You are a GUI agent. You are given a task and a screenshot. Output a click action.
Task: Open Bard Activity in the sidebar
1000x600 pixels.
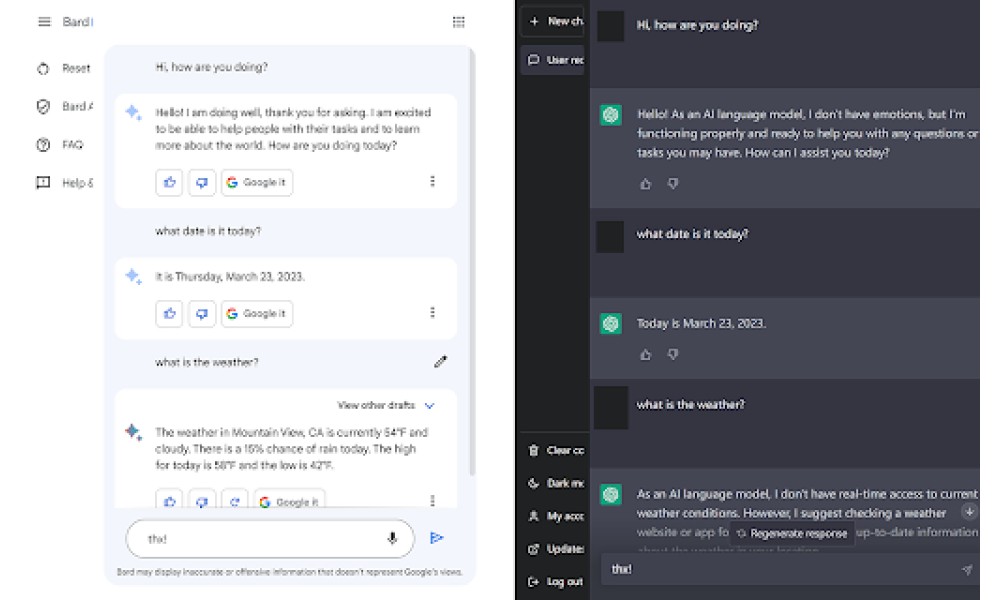[x=64, y=106]
